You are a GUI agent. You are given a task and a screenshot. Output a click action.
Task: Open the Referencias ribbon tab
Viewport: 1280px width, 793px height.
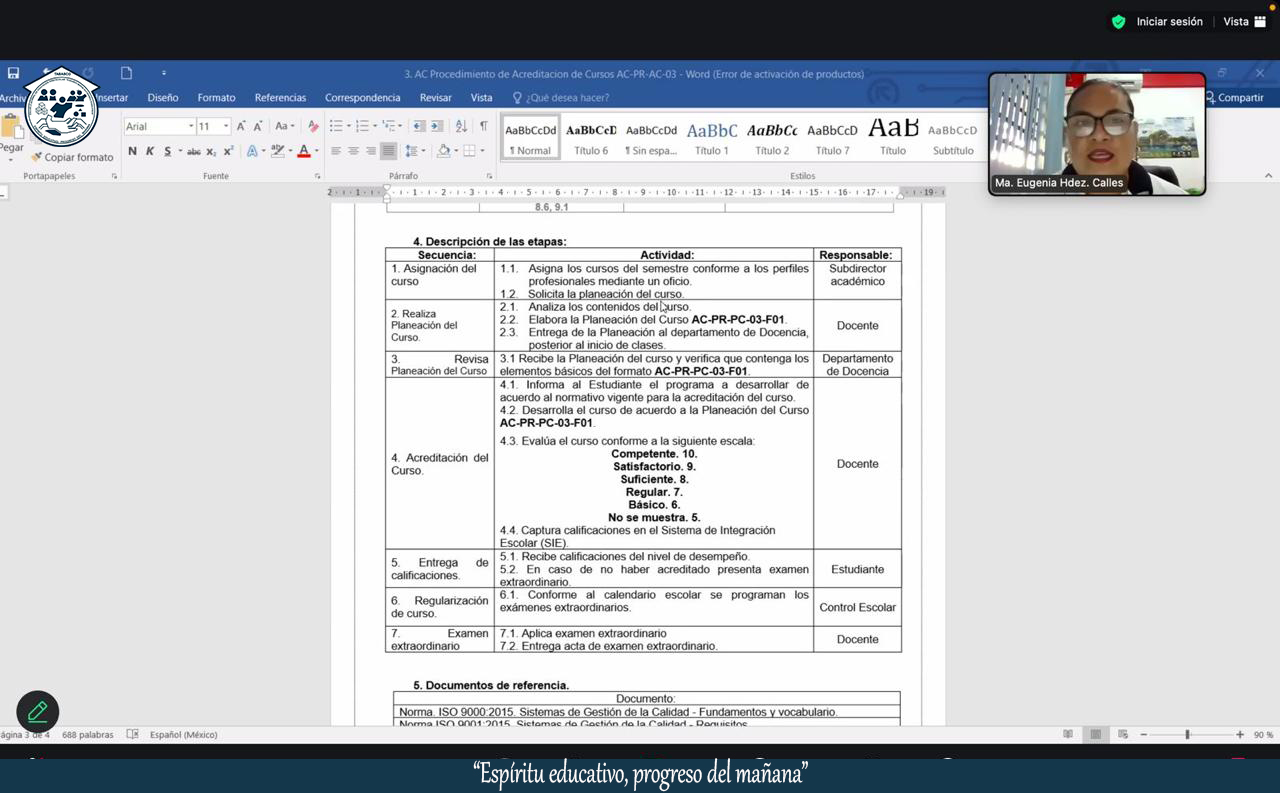(x=280, y=98)
